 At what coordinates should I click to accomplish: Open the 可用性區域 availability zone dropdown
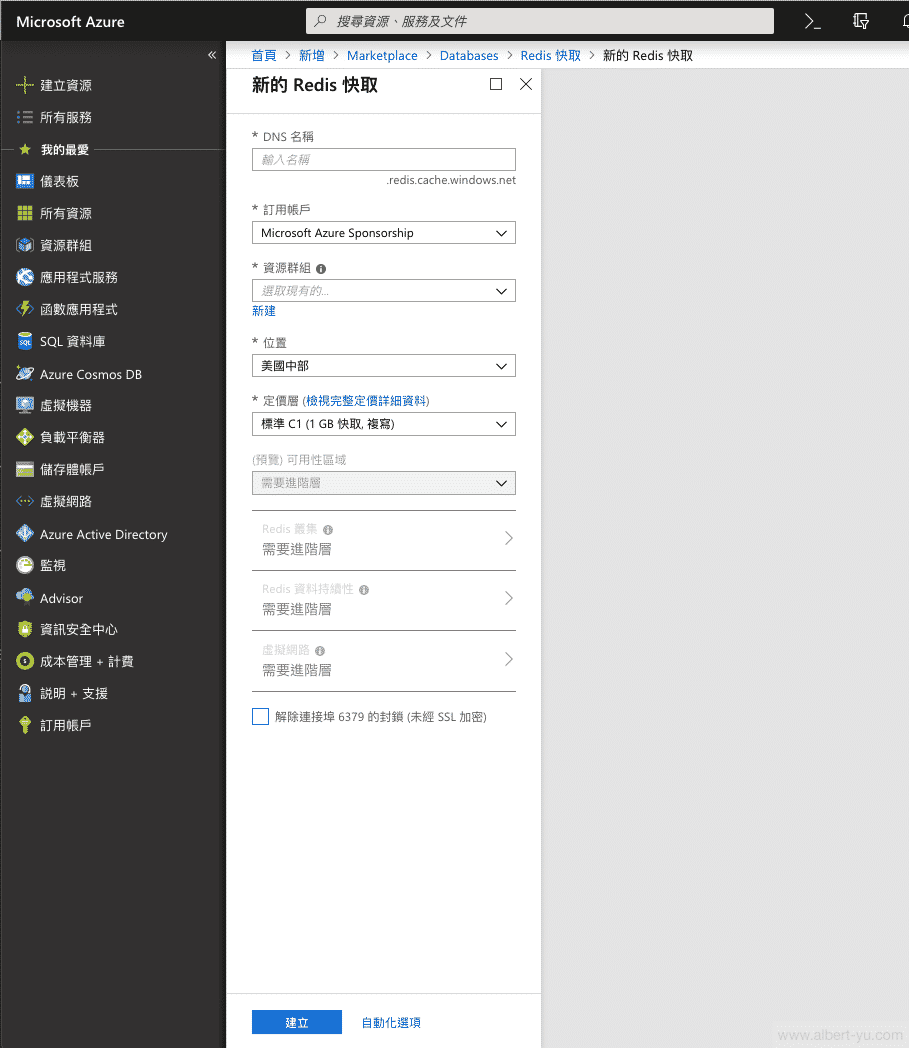coord(384,483)
